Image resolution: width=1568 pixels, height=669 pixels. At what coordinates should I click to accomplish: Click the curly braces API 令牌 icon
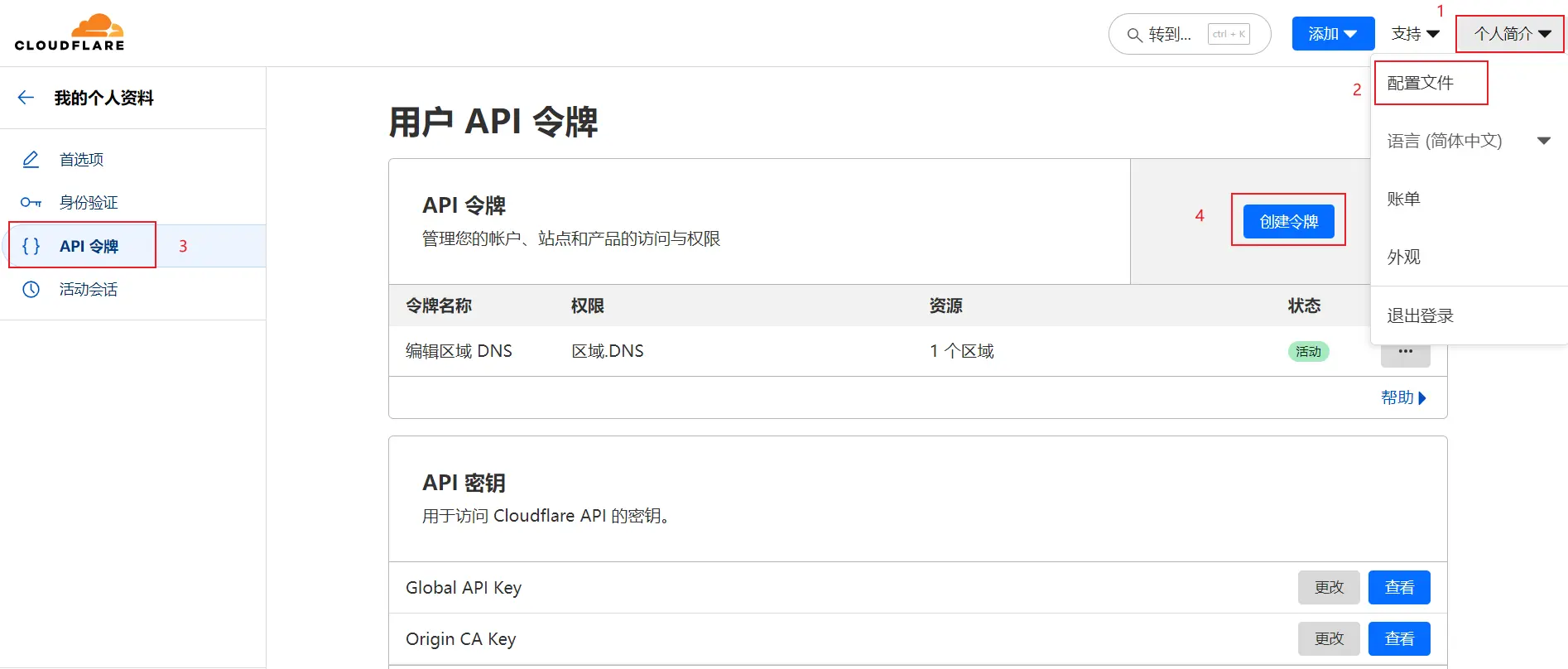pos(31,246)
